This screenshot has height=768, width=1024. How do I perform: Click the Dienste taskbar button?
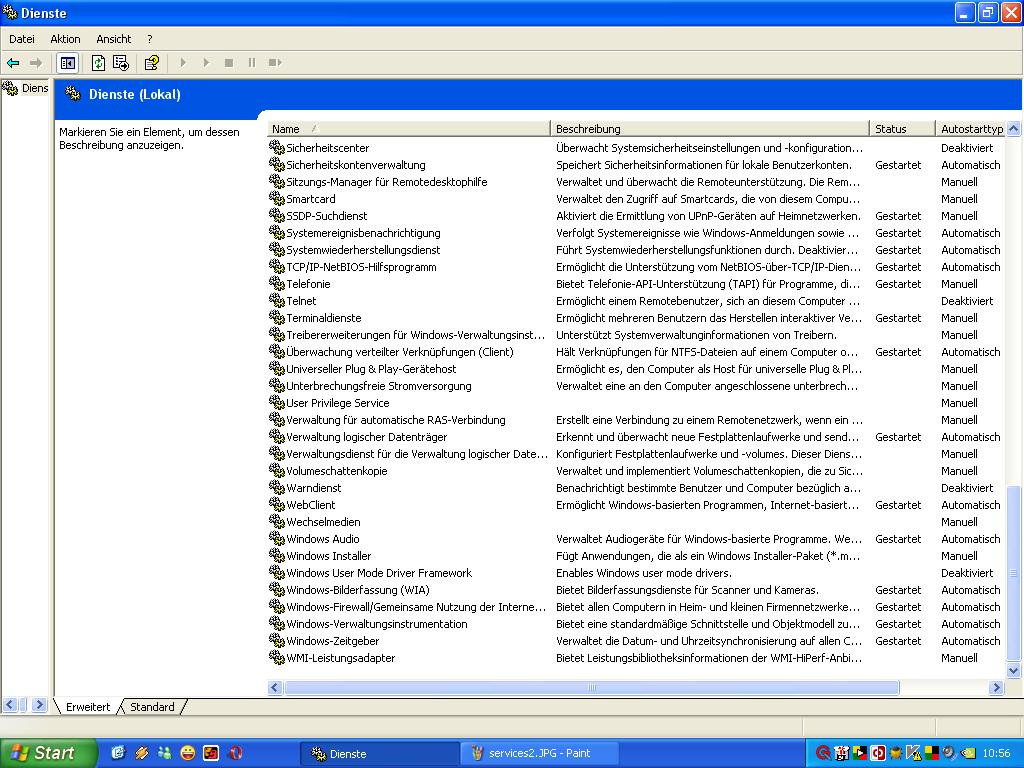click(380, 753)
